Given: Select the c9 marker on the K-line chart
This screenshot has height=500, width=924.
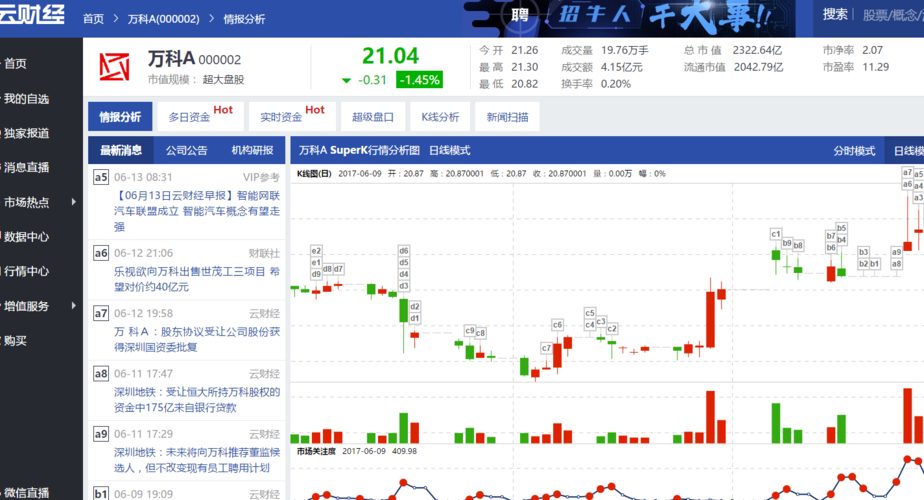Looking at the screenshot, I should [x=470, y=330].
